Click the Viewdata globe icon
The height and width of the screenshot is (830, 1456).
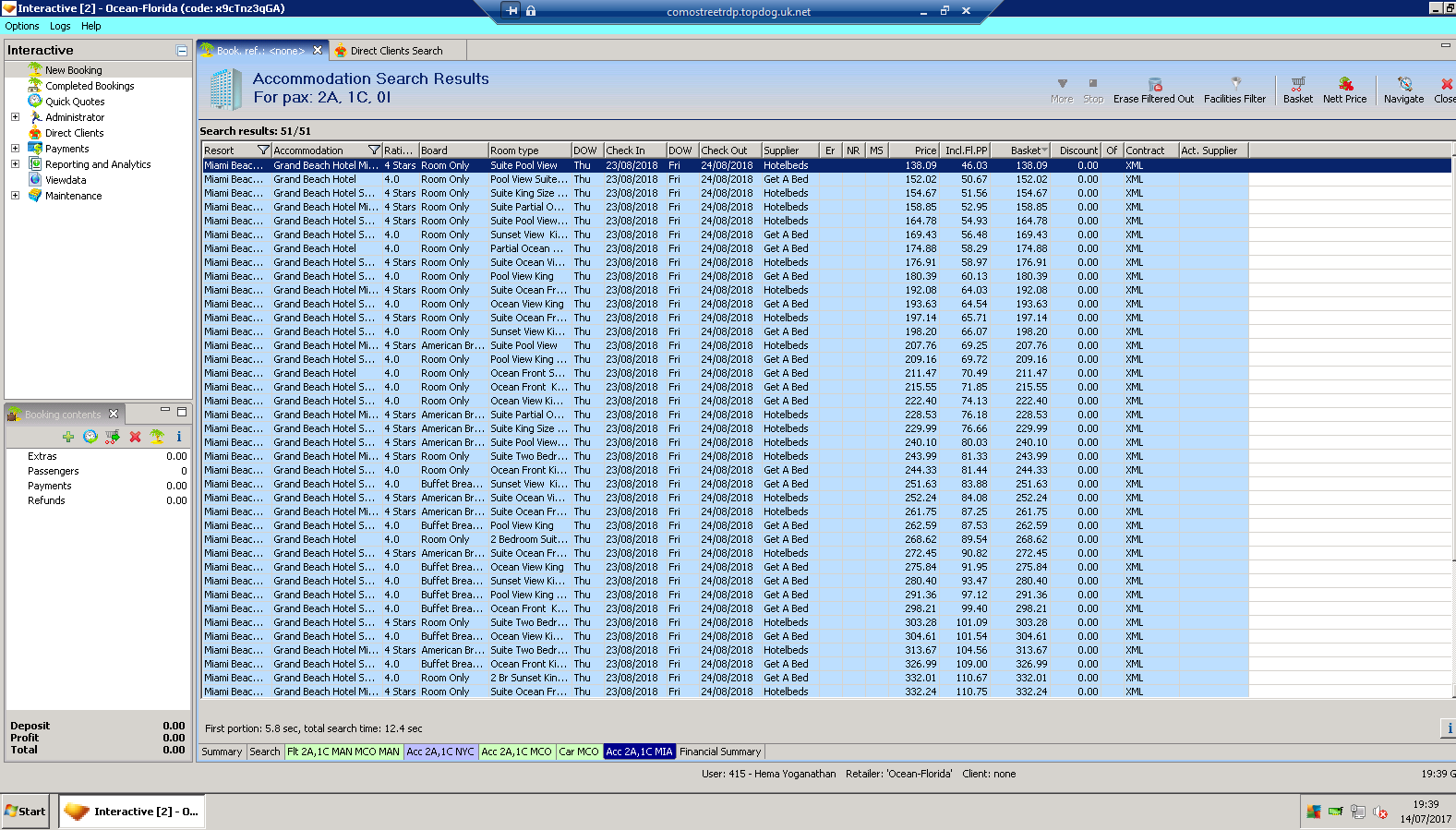pyautogui.click(x=35, y=180)
